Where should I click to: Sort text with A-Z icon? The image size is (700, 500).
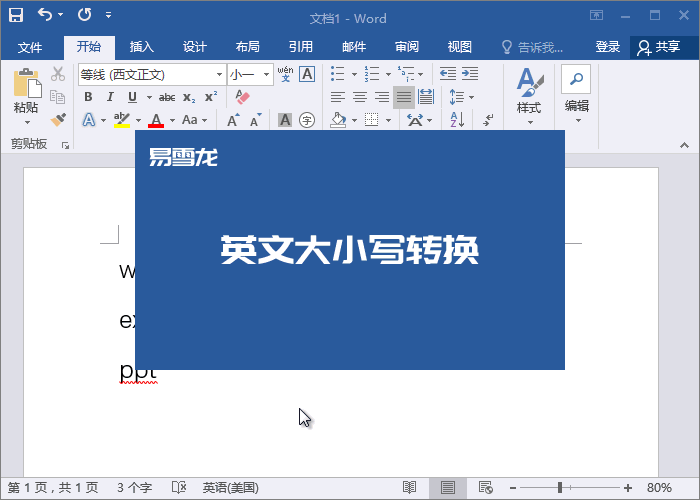tap(457, 120)
